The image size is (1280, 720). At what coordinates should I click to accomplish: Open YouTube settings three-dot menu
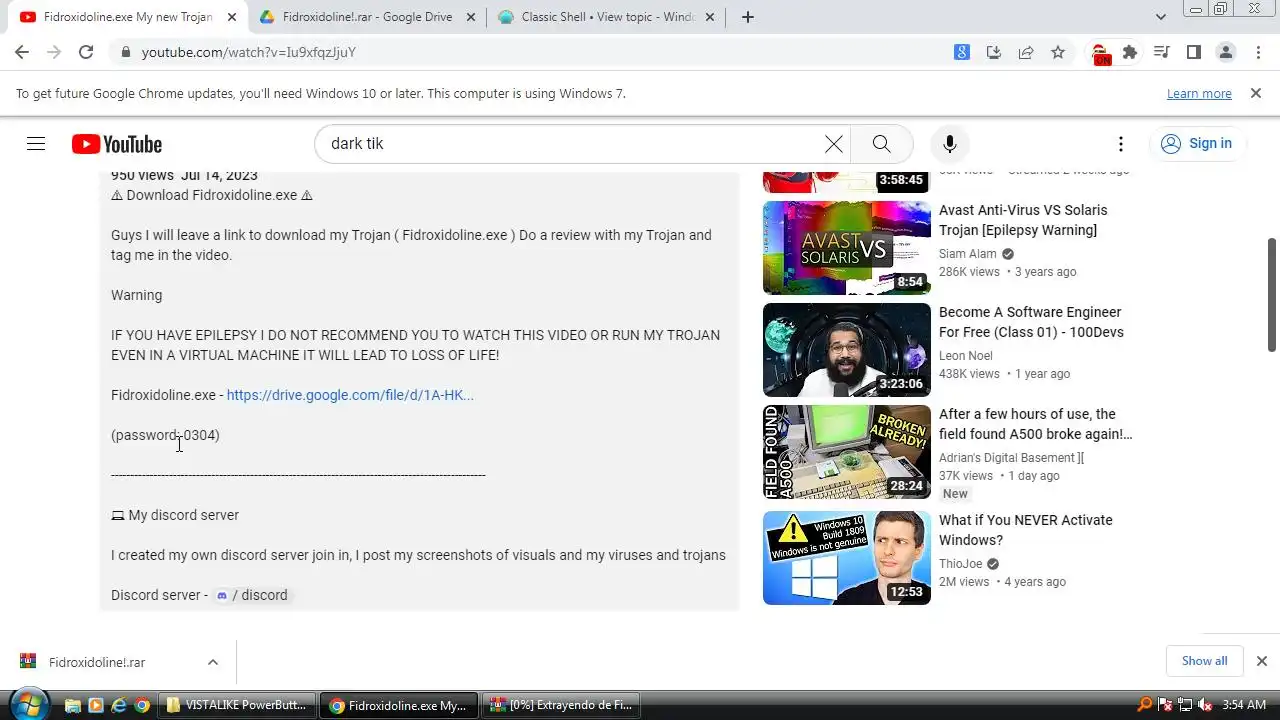tap(1121, 144)
